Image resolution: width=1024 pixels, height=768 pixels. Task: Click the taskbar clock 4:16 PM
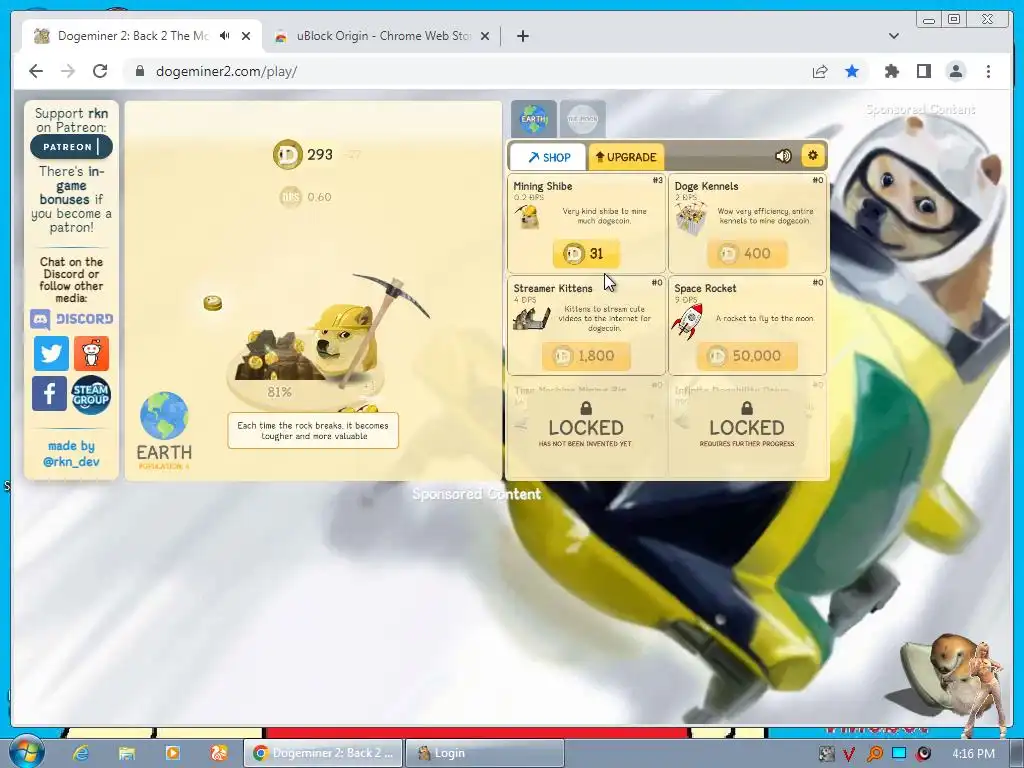pyautogui.click(x=973, y=754)
